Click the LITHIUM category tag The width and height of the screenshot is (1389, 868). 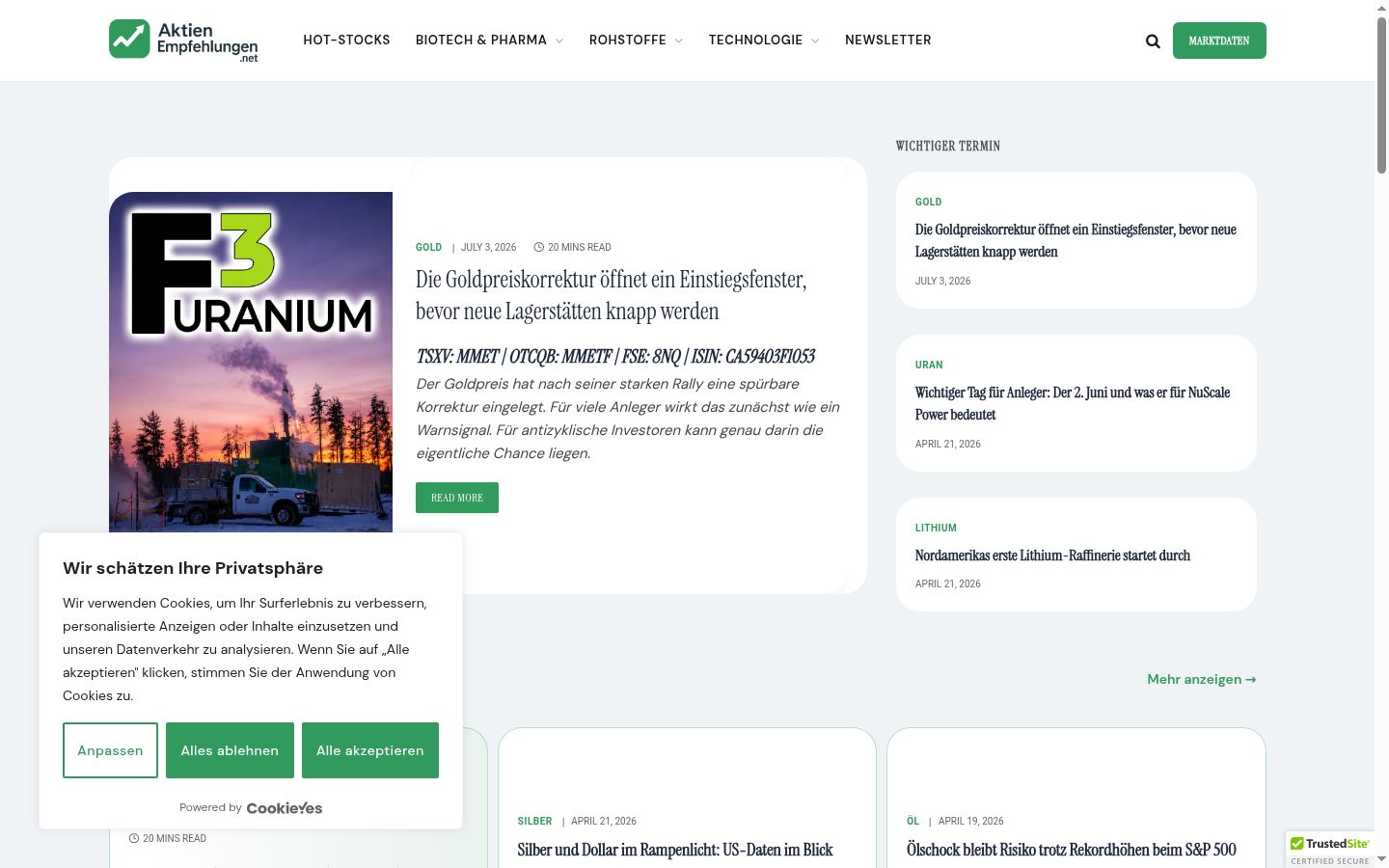[936, 528]
